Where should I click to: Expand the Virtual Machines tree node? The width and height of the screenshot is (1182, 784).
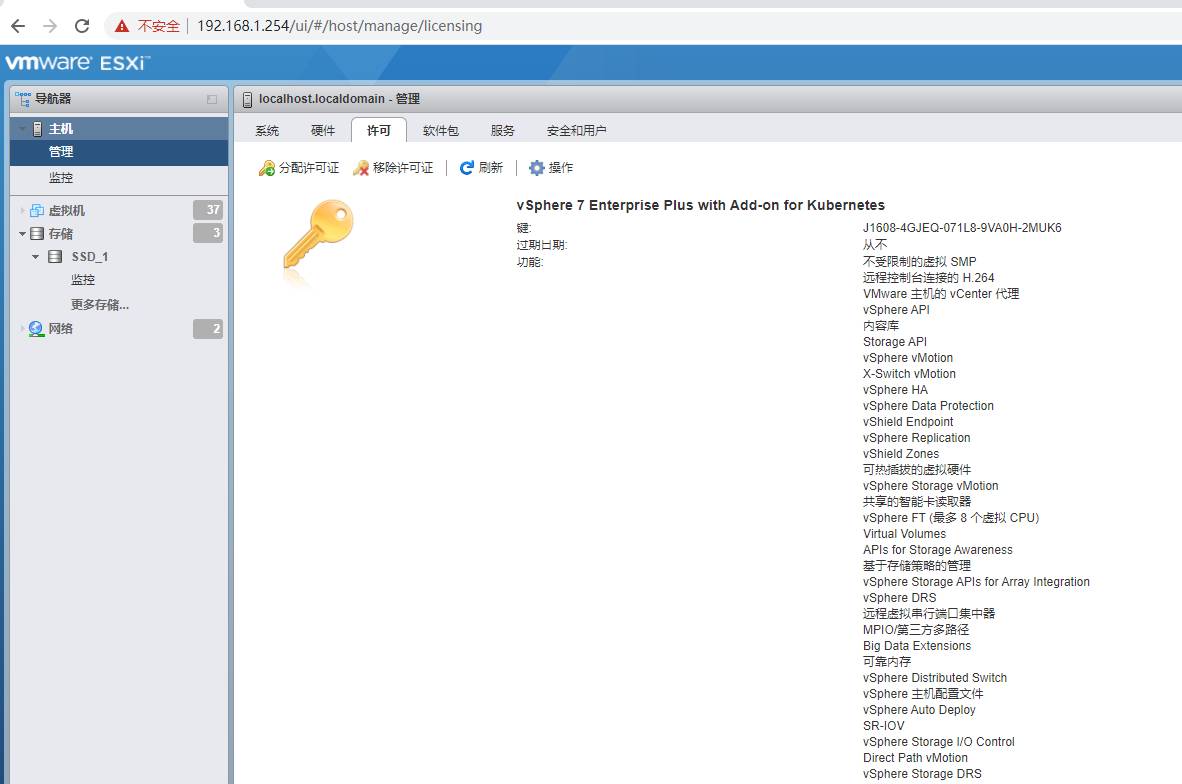tap(22, 210)
